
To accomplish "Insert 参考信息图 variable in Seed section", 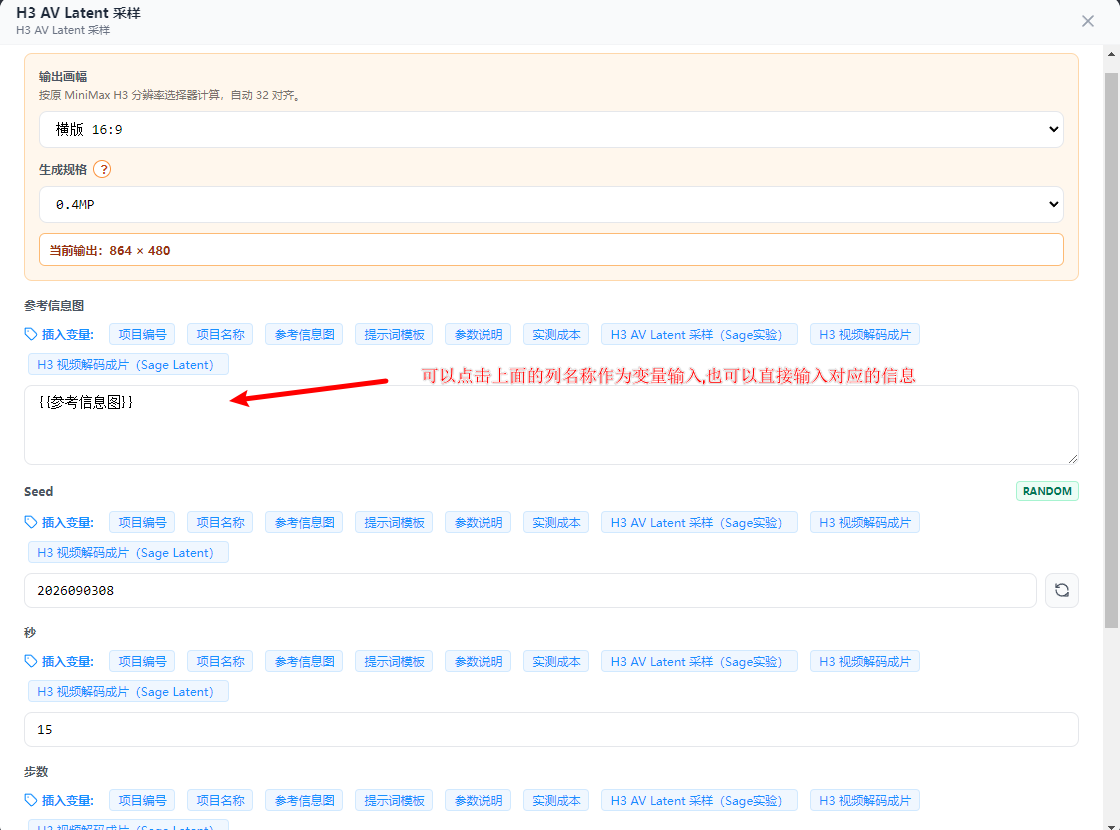I will tap(304, 522).
